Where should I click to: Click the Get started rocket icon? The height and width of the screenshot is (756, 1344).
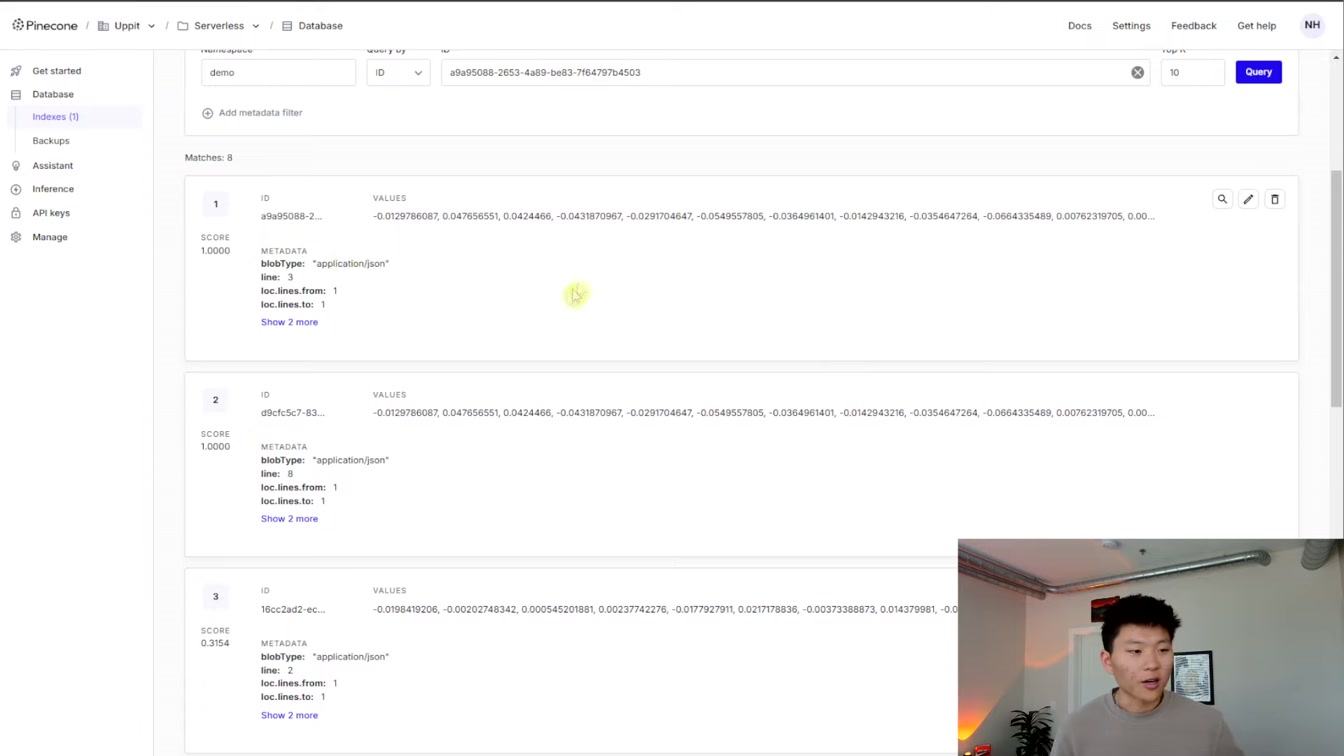pyautogui.click(x=16, y=71)
